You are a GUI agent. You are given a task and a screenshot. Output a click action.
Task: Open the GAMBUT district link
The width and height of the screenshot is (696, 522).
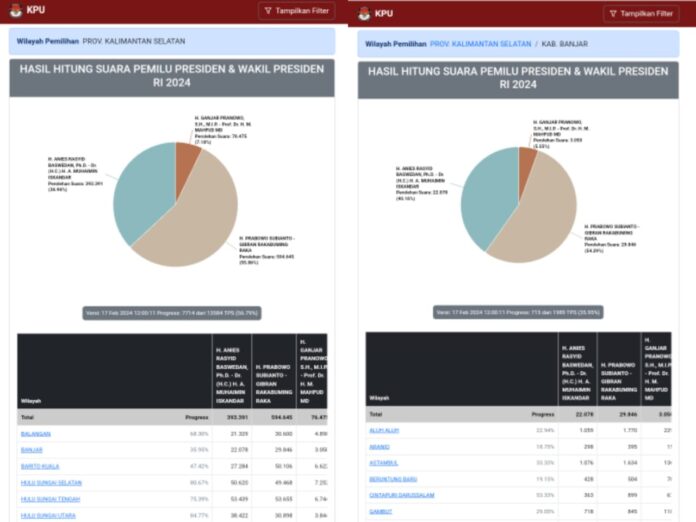click(380, 511)
